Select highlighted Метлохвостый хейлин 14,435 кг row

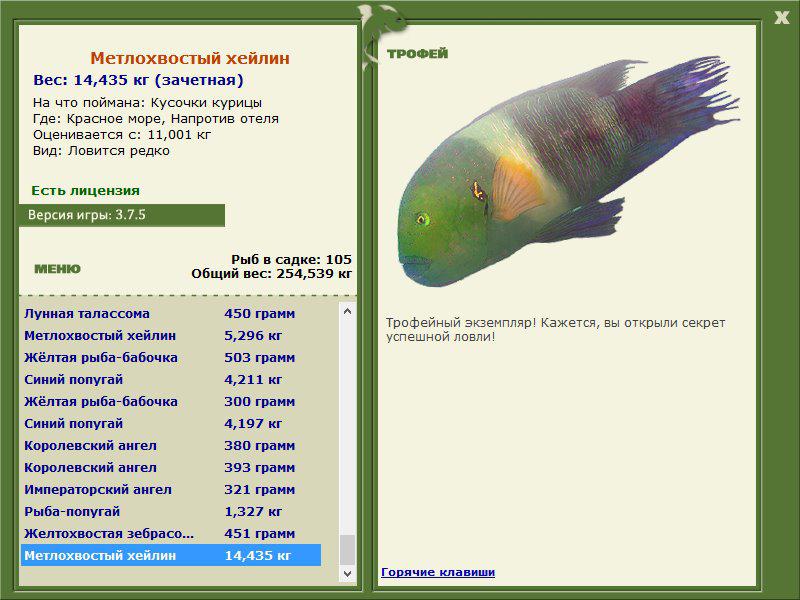pyautogui.click(x=171, y=555)
